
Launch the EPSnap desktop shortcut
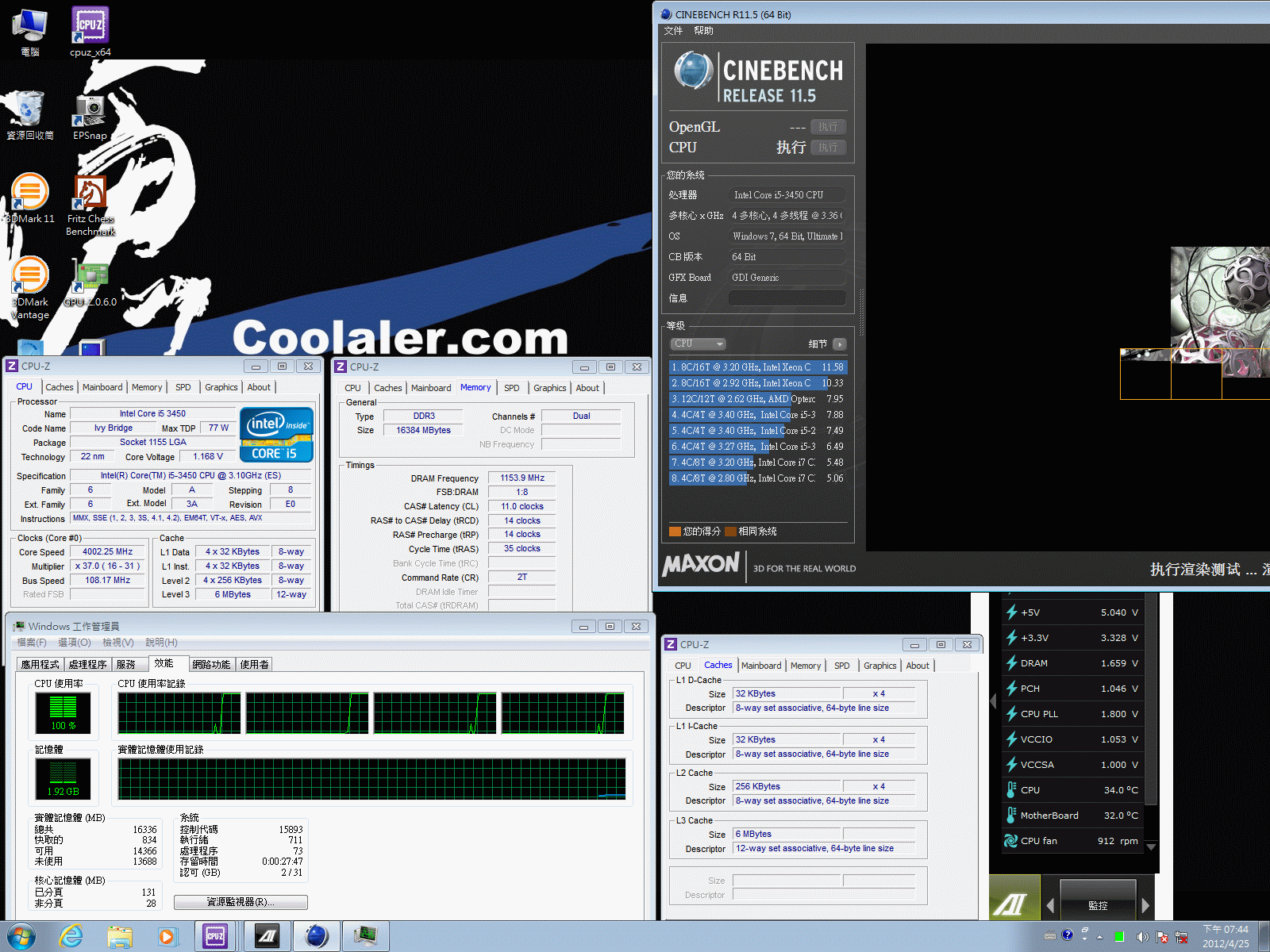coord(90,115)
